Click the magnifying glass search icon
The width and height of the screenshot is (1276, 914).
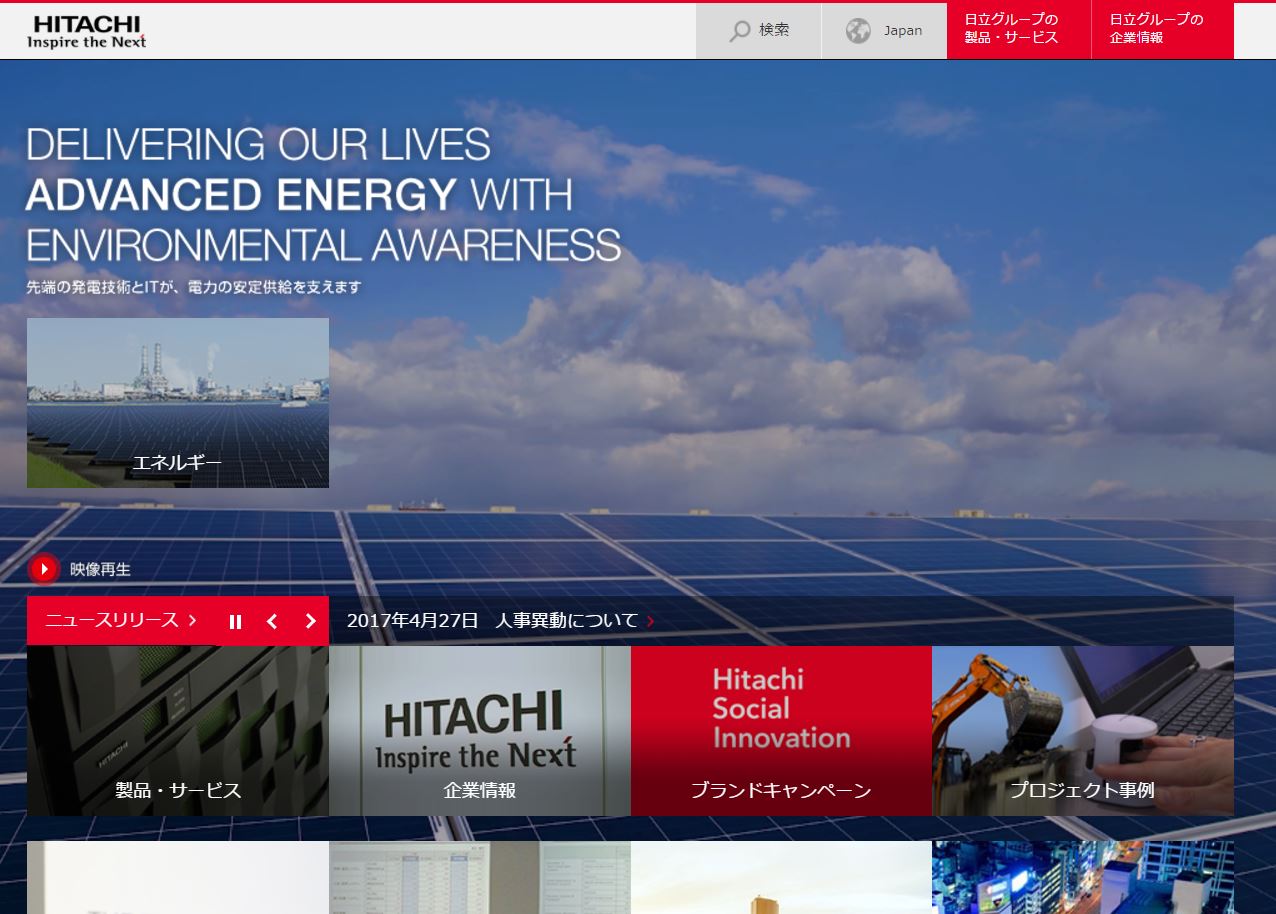click(740, 31)
